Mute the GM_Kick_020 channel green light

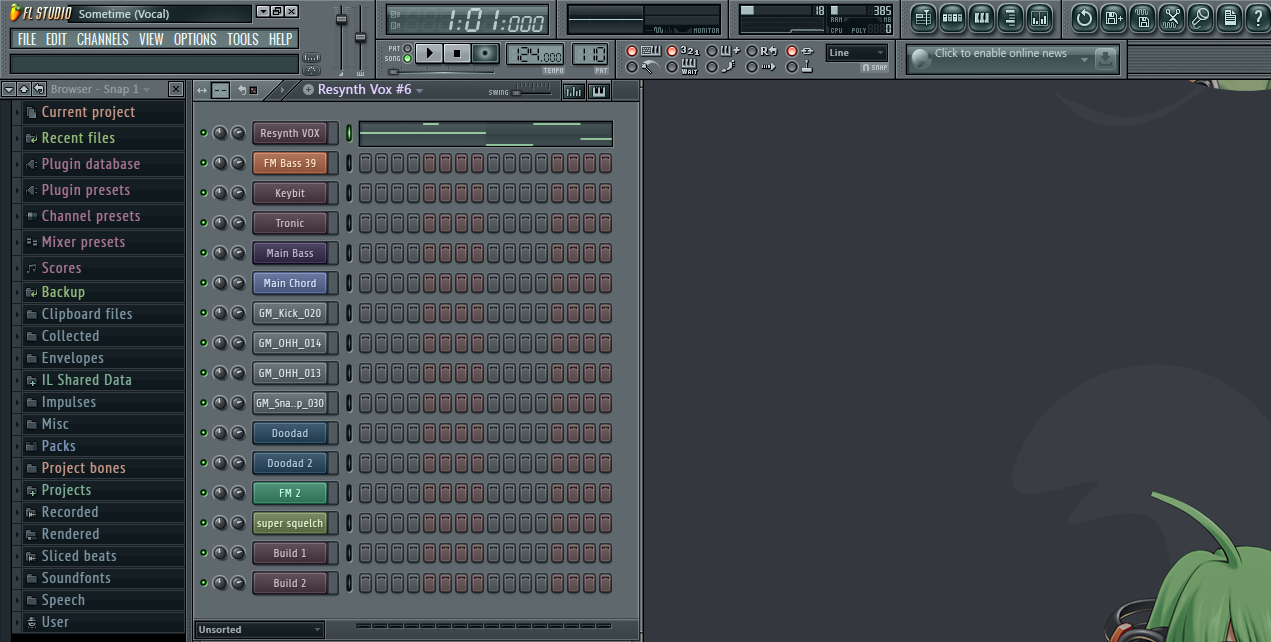click(x=203, y=313)
